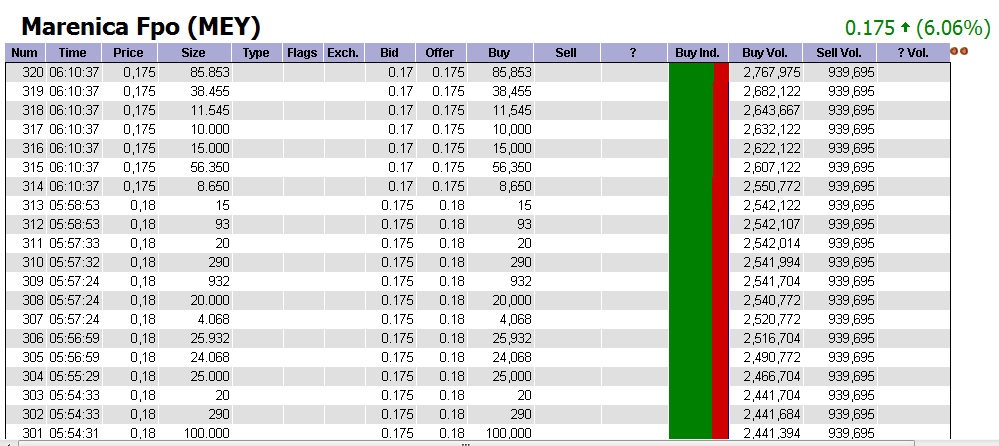Sort by the Num column header
Viewport: 999px width, 446px height.
tap(25, 53)
